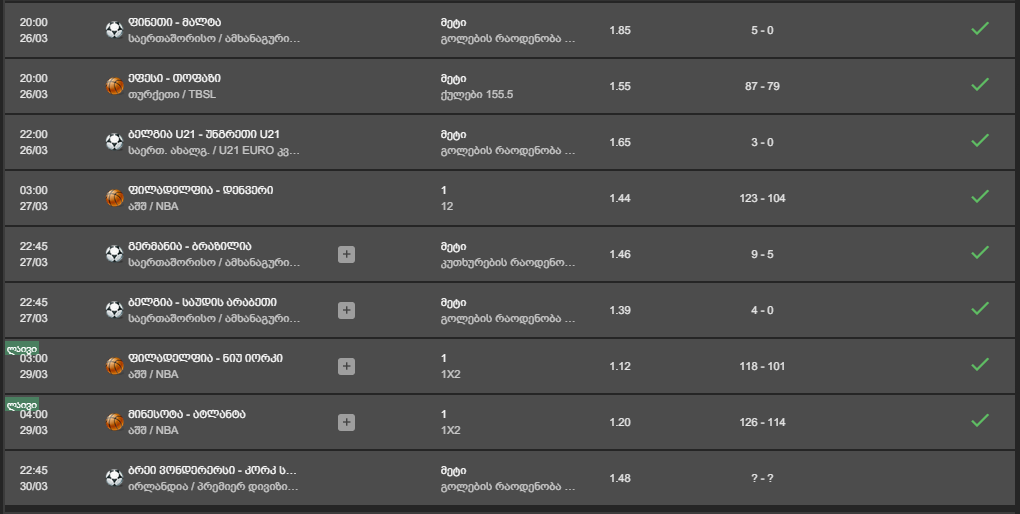1020x514 pixels.
Task: Expand the ბელგია - საუდის არაბეთი match details
Action: point(346,310)
